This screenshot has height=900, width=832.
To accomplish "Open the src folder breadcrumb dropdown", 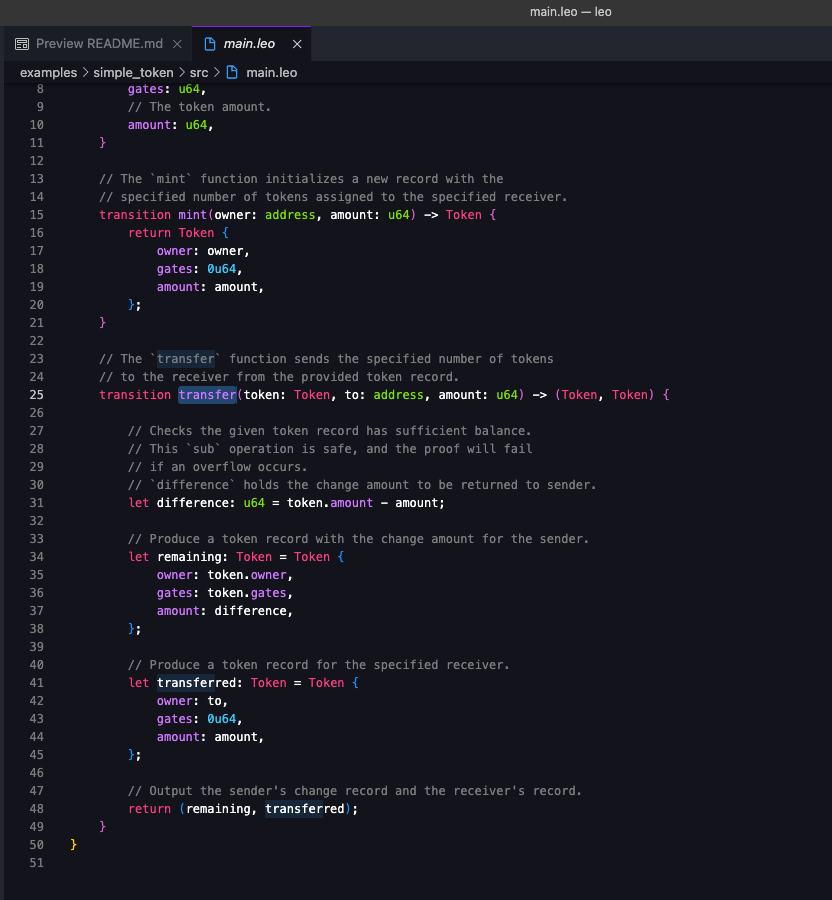I will tap(199, 72).
